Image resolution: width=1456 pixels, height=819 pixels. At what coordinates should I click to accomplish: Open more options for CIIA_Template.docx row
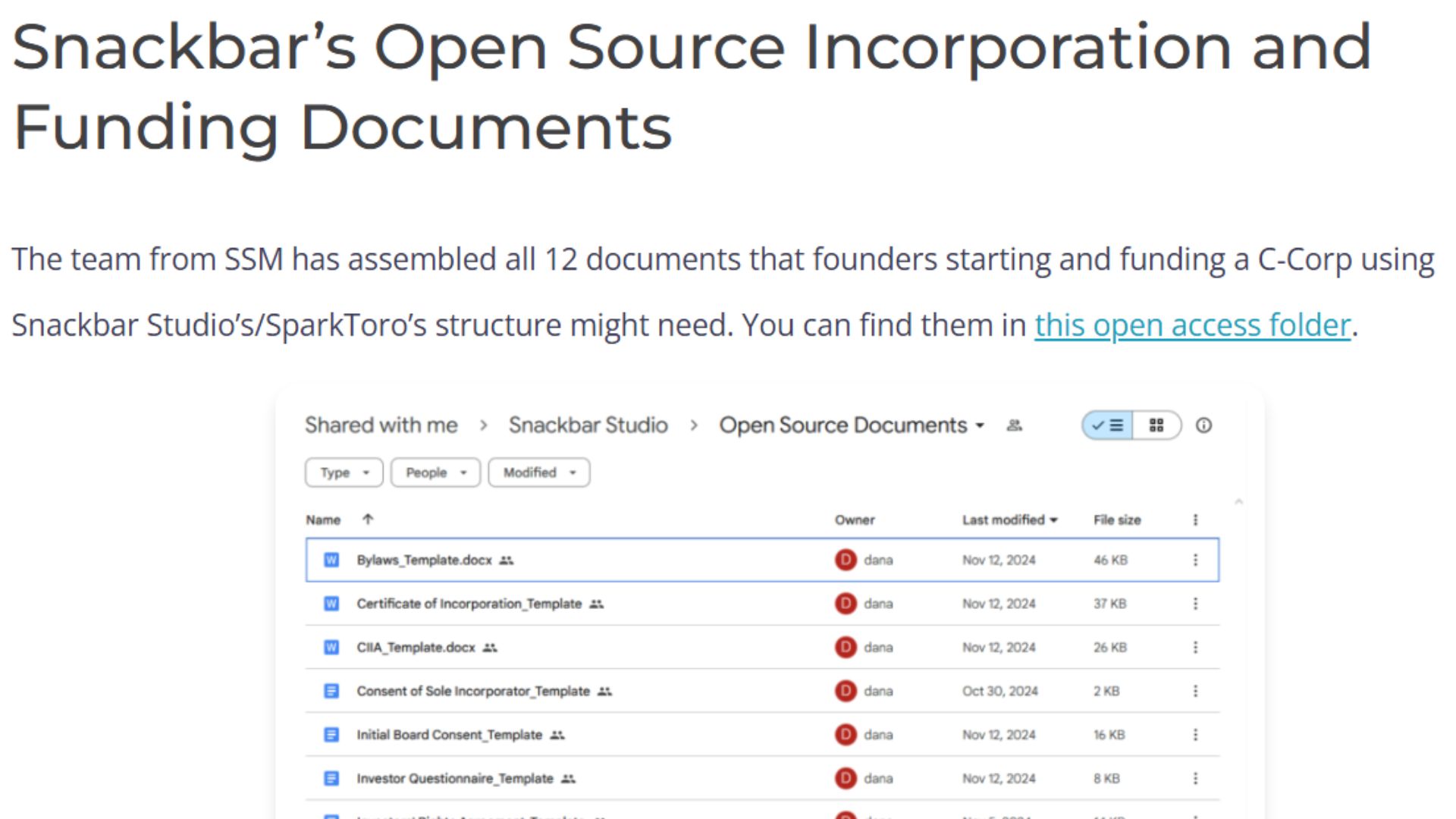1195,647
